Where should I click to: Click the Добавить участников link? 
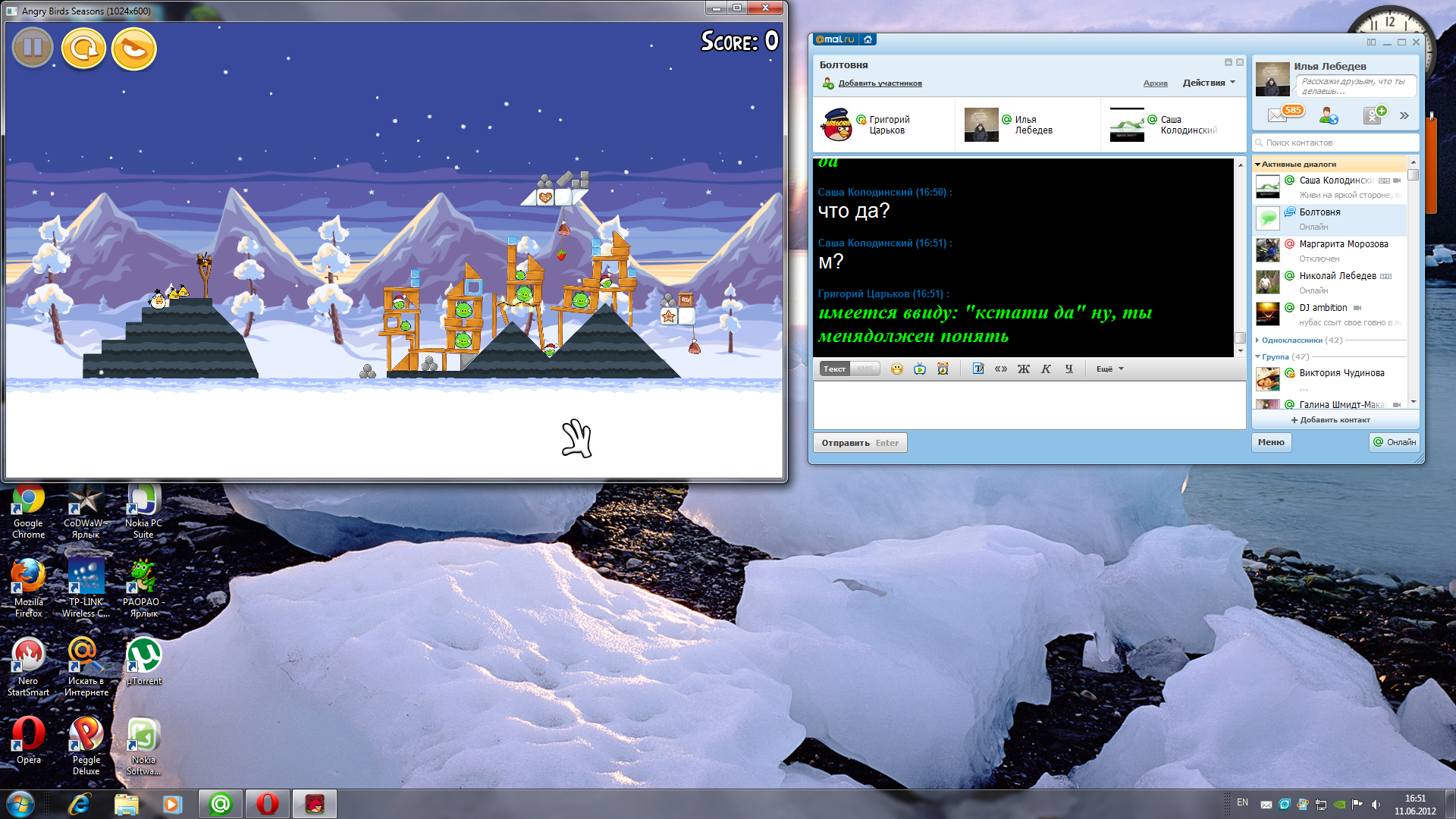(880, 83)
